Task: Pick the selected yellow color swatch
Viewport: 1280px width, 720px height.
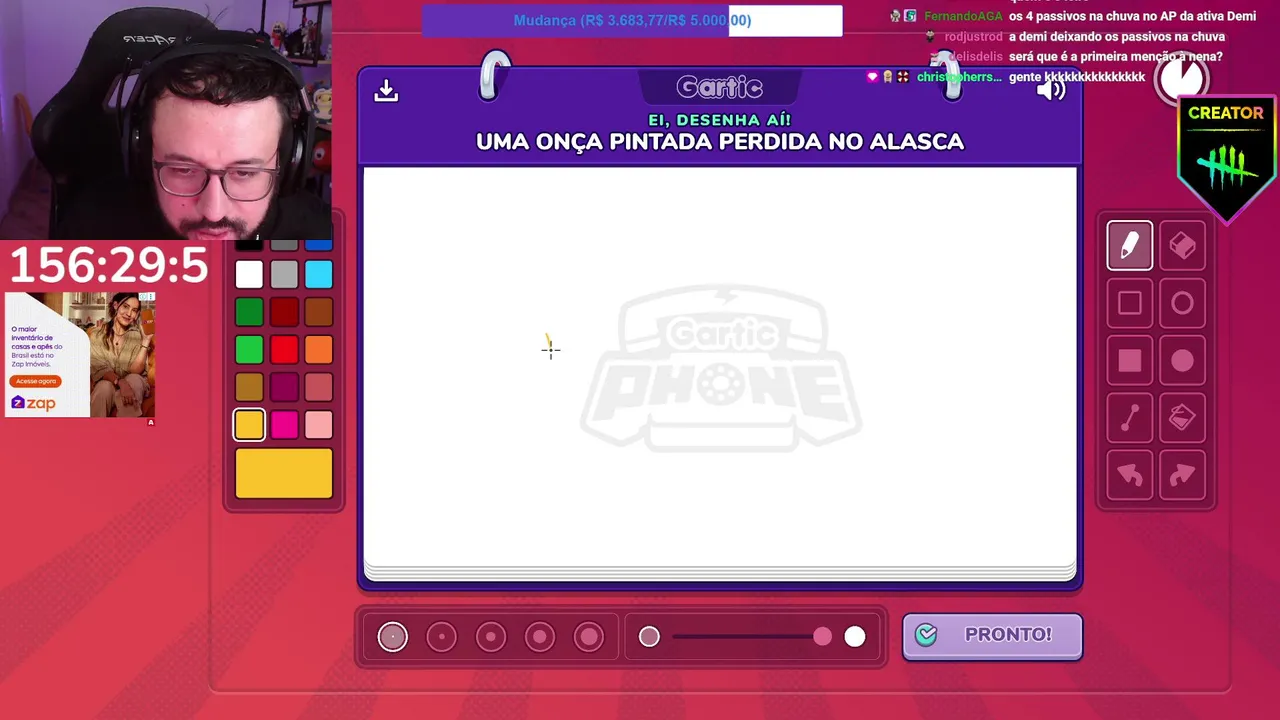Action: [x=249, y=425]
